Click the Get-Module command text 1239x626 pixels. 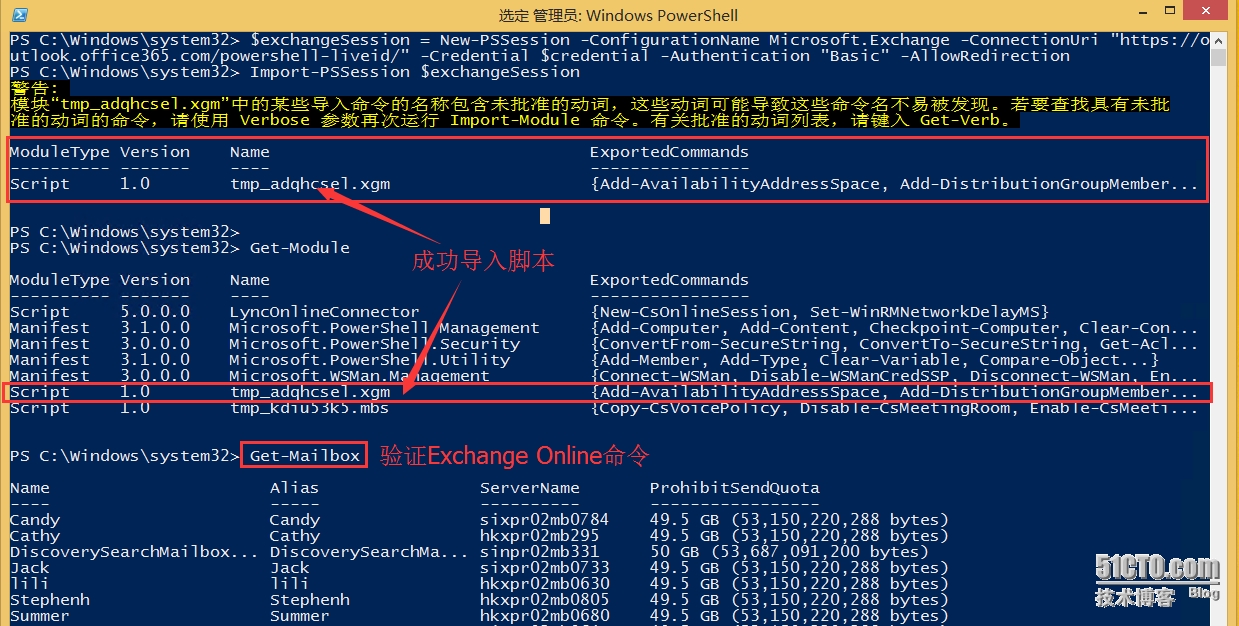pyautogui.click(x=299, y=248)
